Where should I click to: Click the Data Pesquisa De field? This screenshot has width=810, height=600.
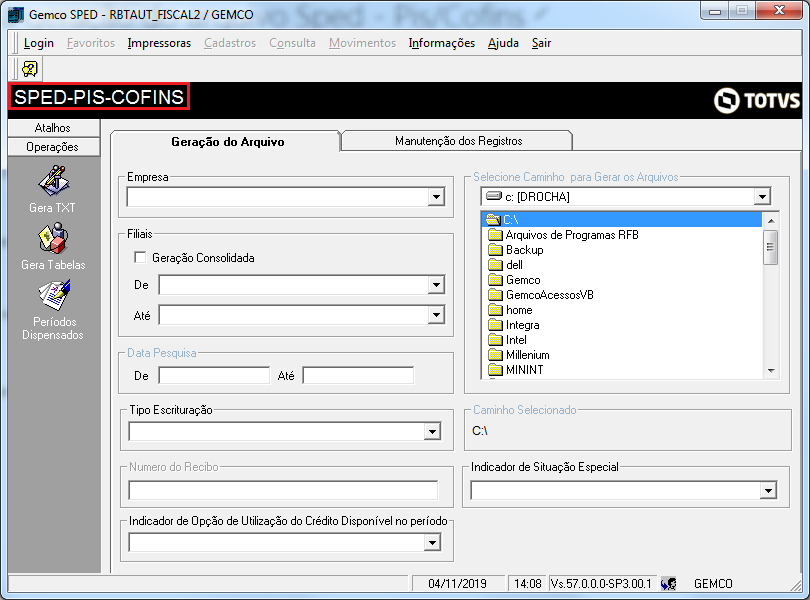point(214,375)
